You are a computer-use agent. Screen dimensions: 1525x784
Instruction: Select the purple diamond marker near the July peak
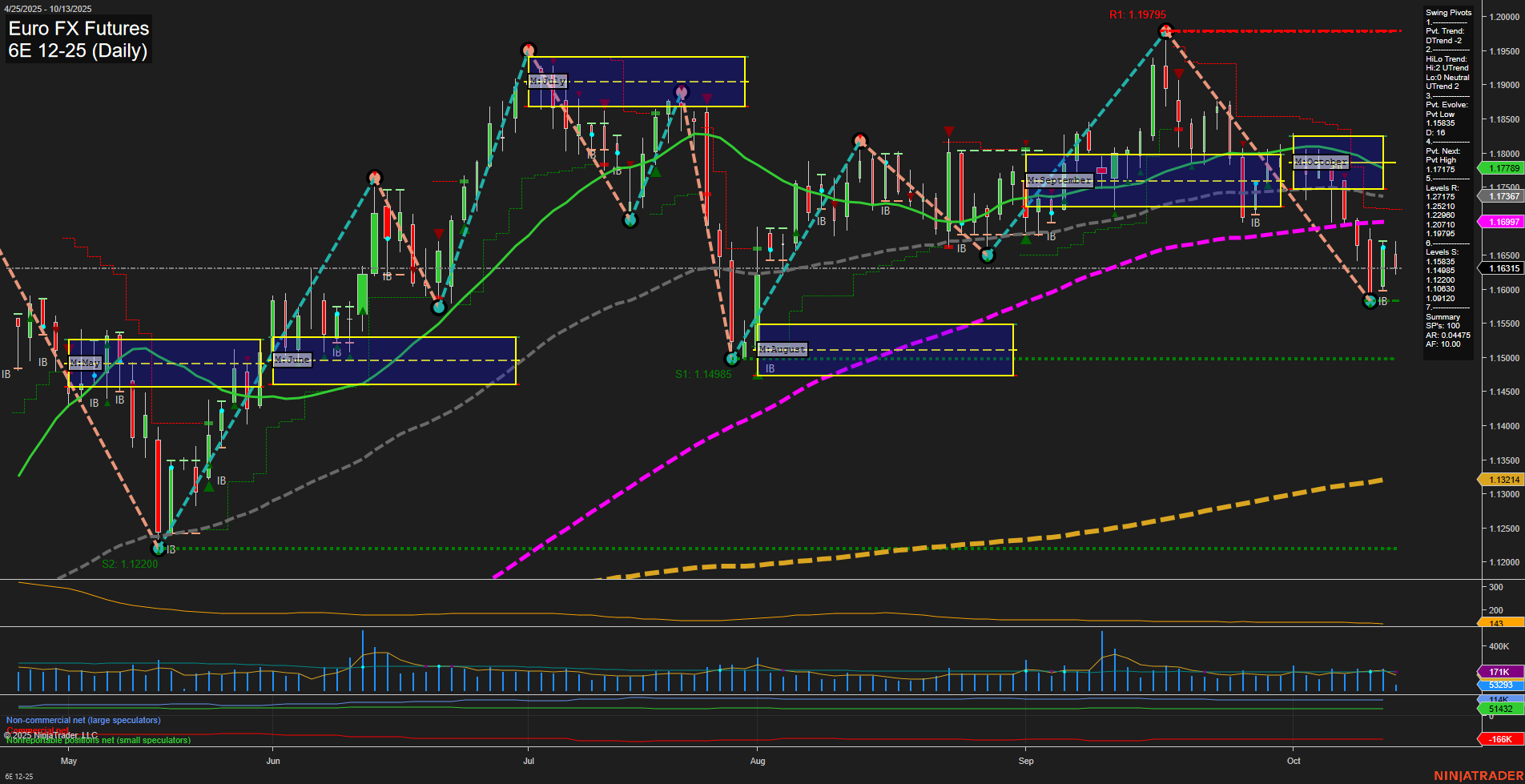point(682,92)
